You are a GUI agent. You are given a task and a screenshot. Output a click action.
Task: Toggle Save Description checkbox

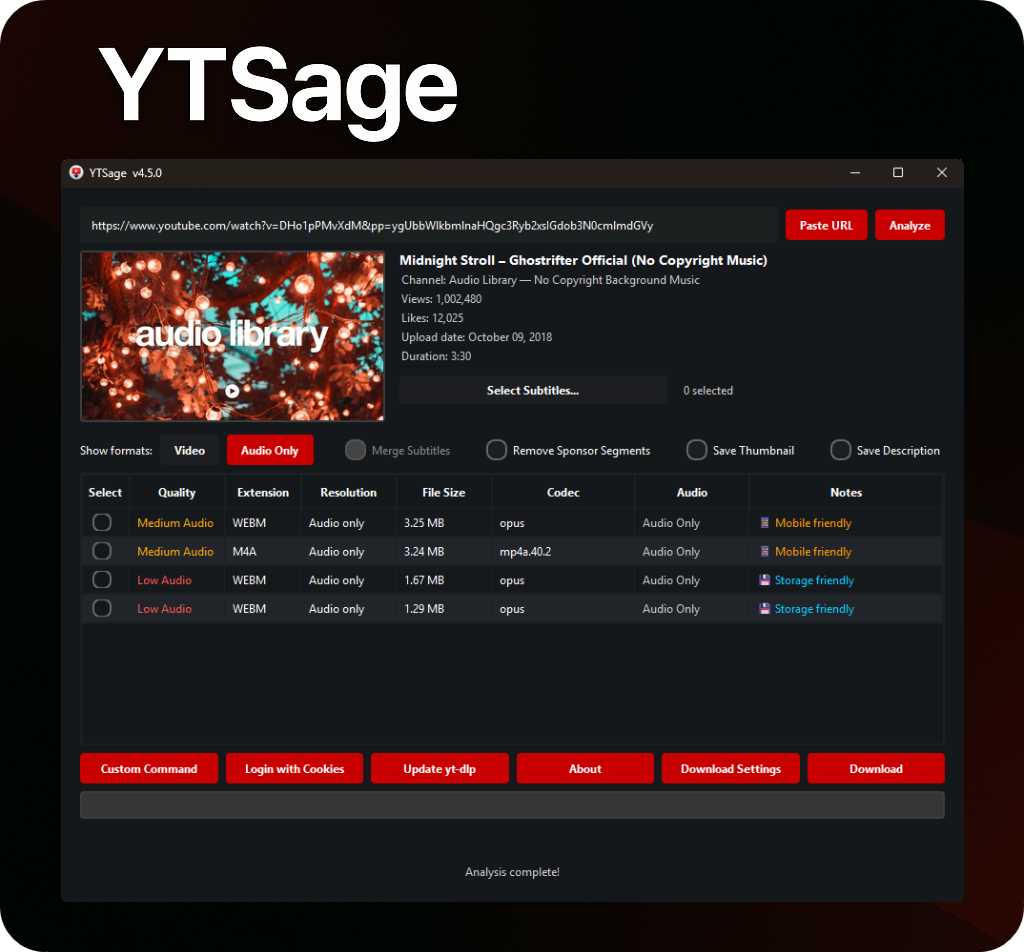(840, 450)
